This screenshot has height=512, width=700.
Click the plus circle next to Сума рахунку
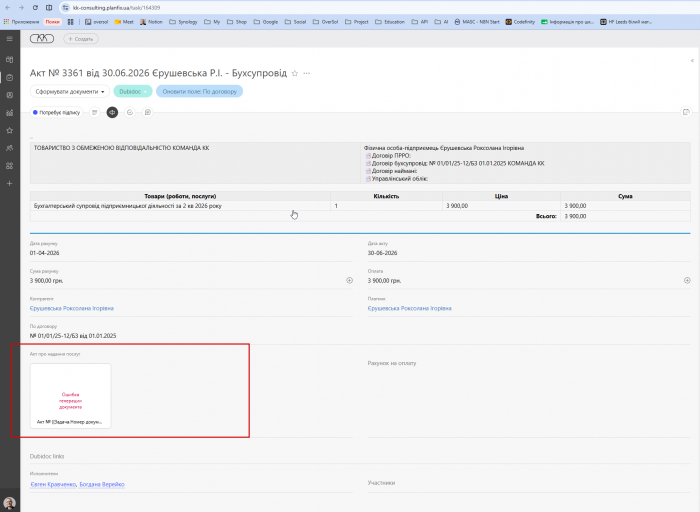(350, 280)
